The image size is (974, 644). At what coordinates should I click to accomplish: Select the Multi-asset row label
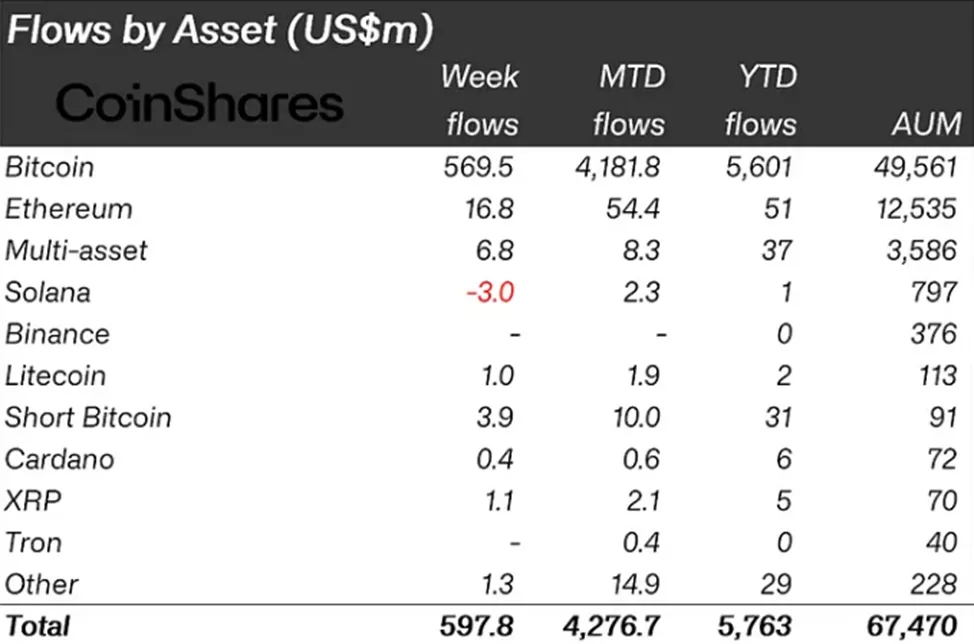pyautogui.click(x=76, y=251)
